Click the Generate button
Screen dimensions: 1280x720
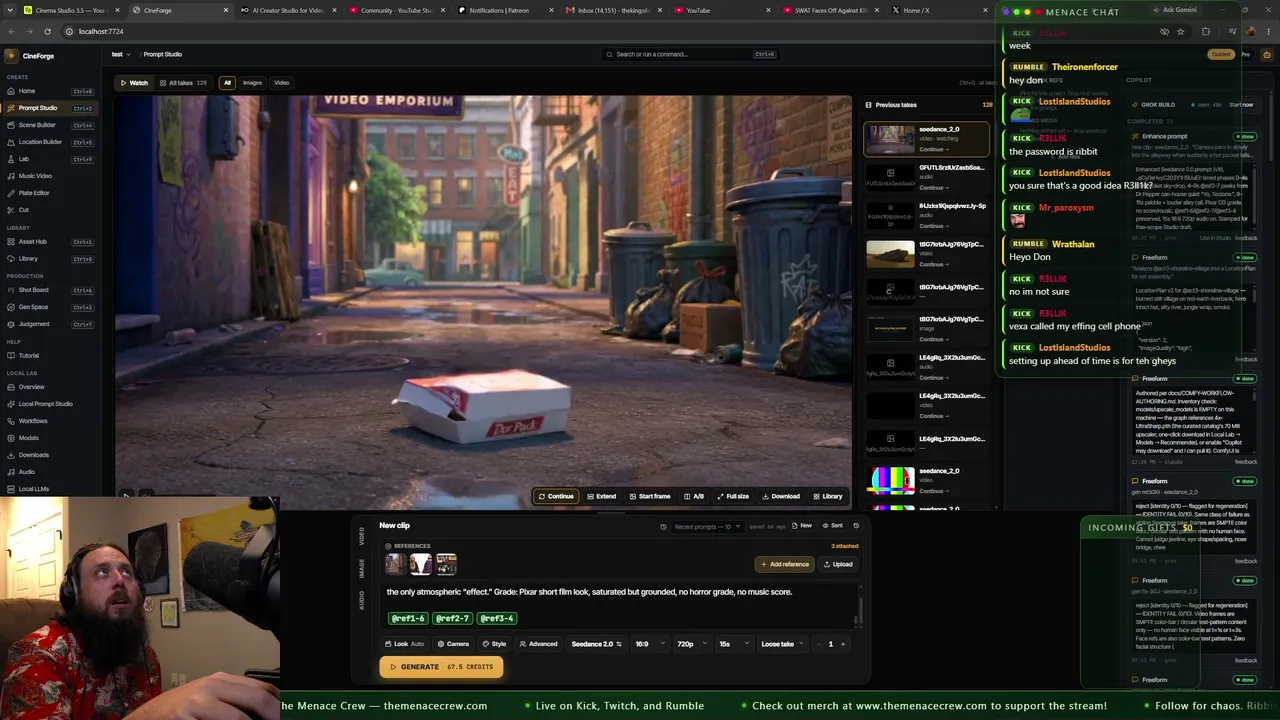(x=441, y=667)
